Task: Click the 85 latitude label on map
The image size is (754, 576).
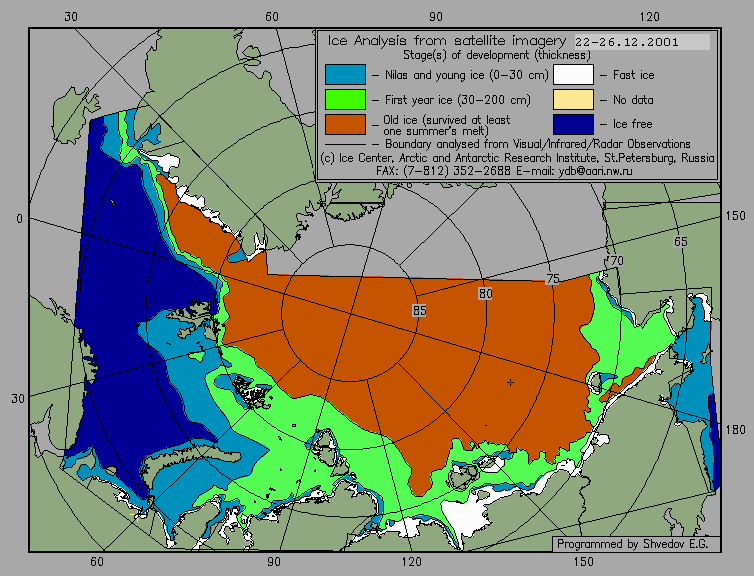Action: [x=419, y=311]
